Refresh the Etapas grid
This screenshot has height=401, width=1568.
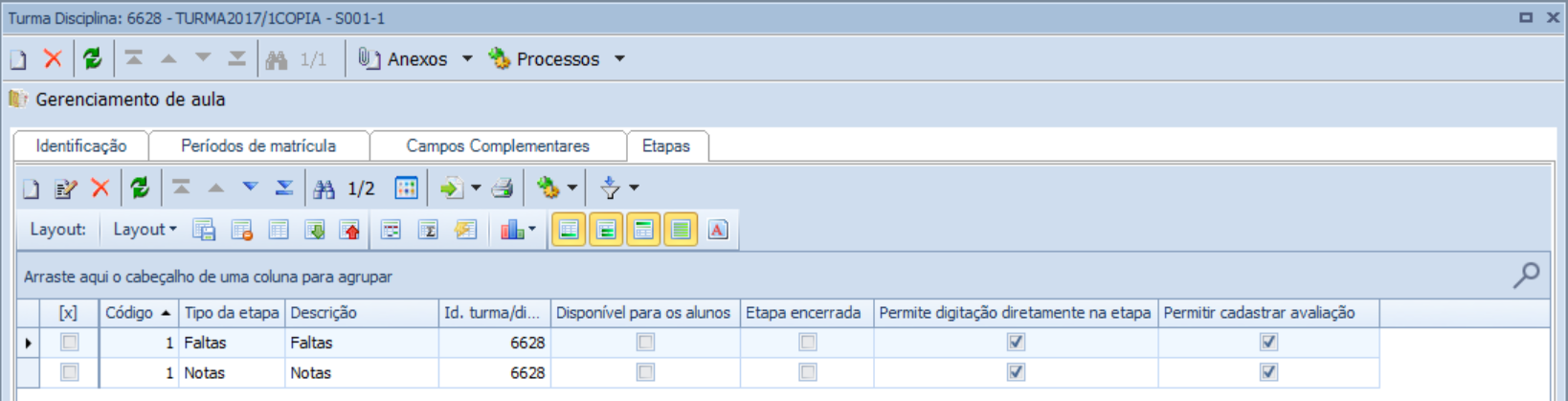(x=141, y=189)
